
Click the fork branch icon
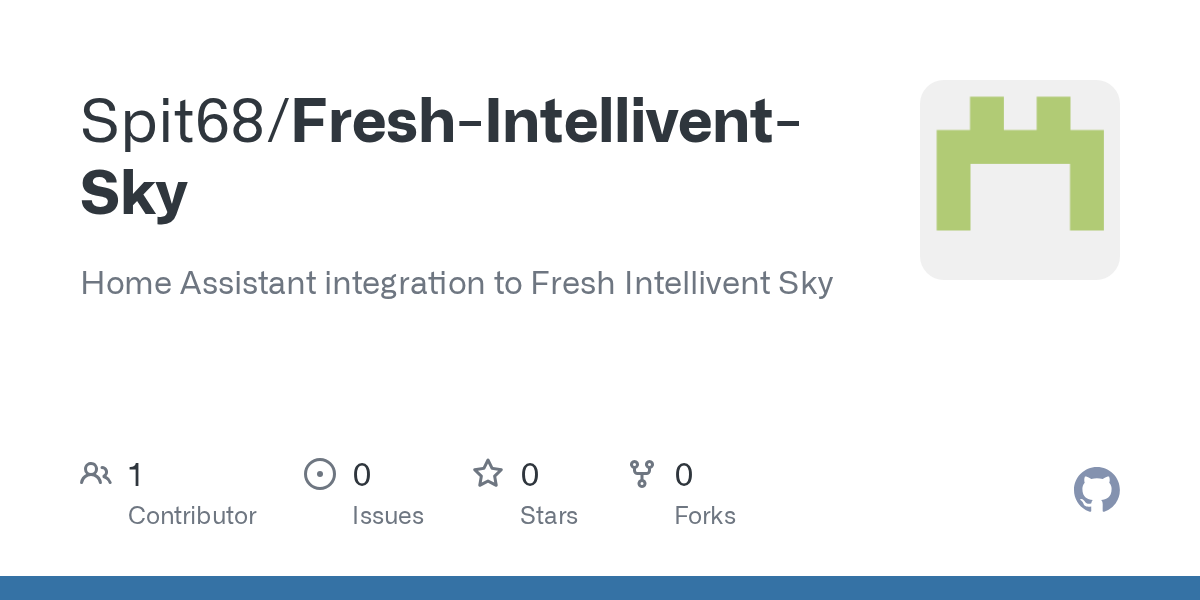click(642, 474)
